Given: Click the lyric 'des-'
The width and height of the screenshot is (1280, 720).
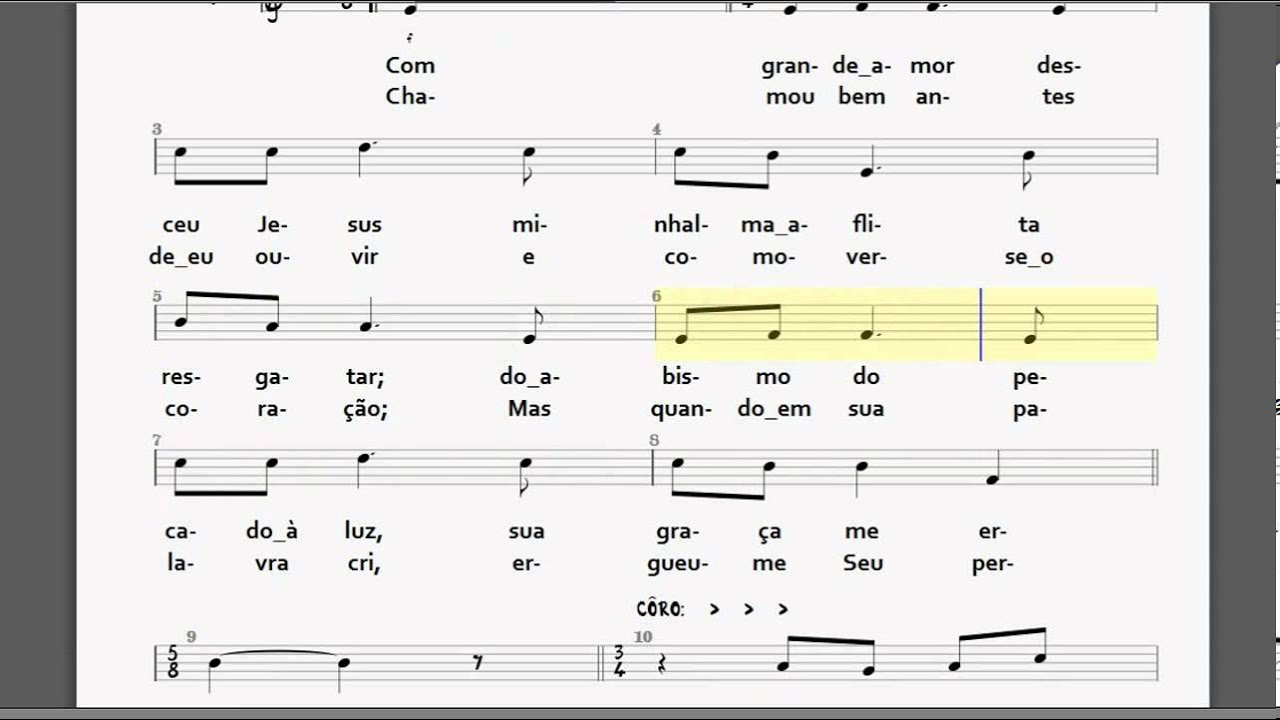Looking at the screenshot, I should (1059, 66).
